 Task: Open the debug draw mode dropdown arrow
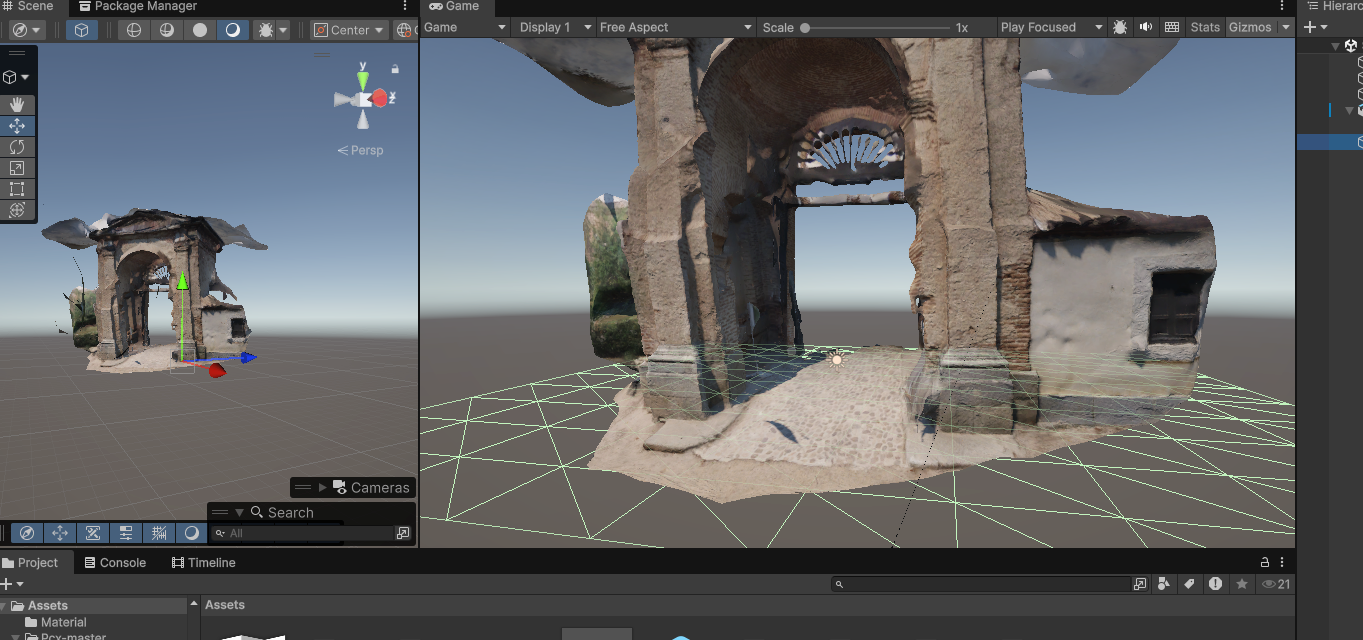[284, 30]
